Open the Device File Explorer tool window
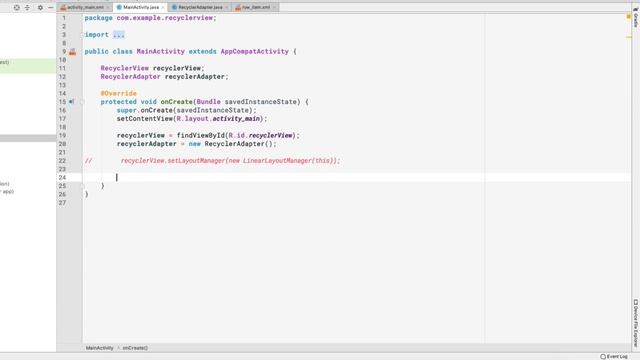Image resolution: width=640 pixels, height=360 pixels. point(636,323)
